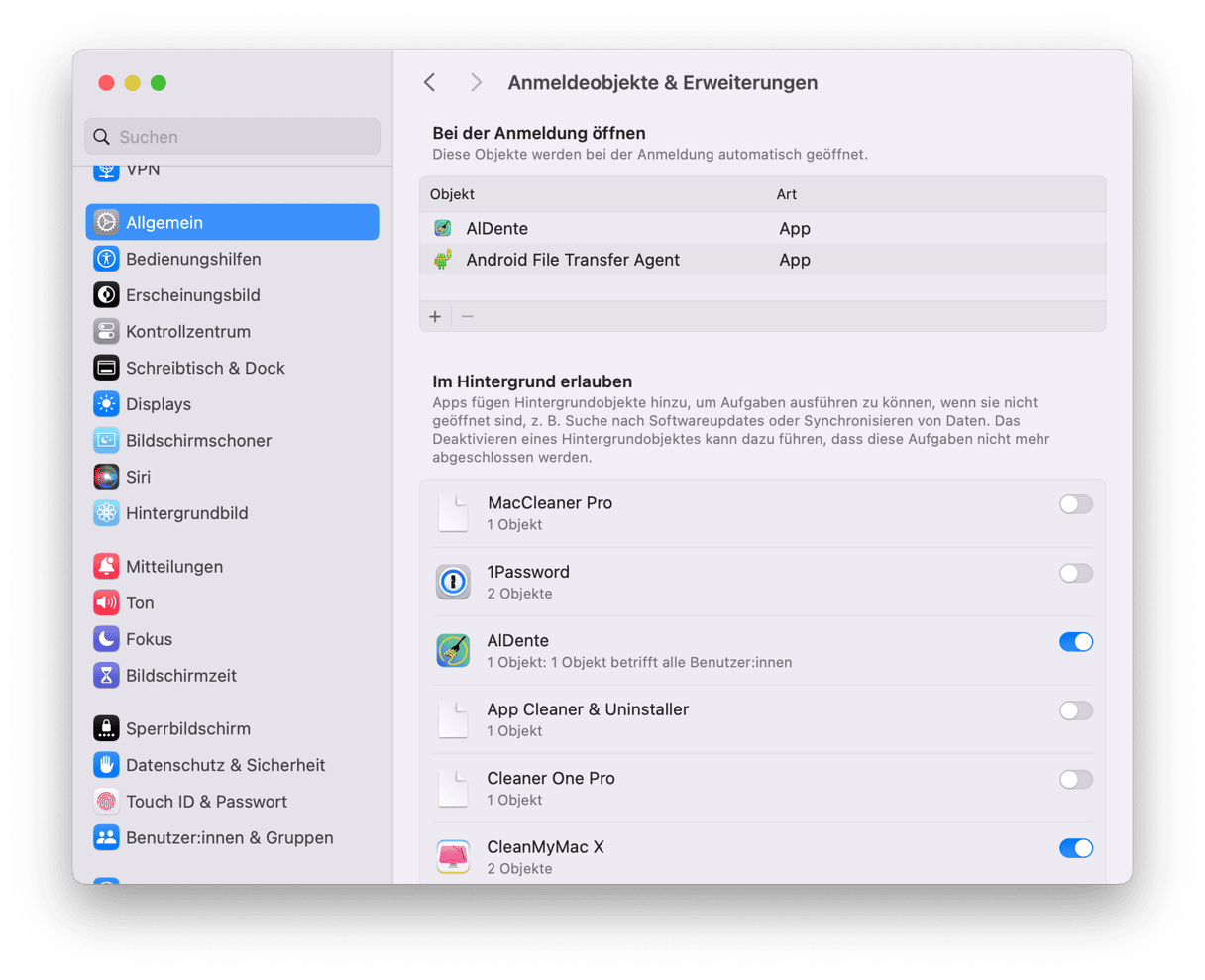
Task: Click the Android File Transfer Agent icon
Action: (443, 260)
